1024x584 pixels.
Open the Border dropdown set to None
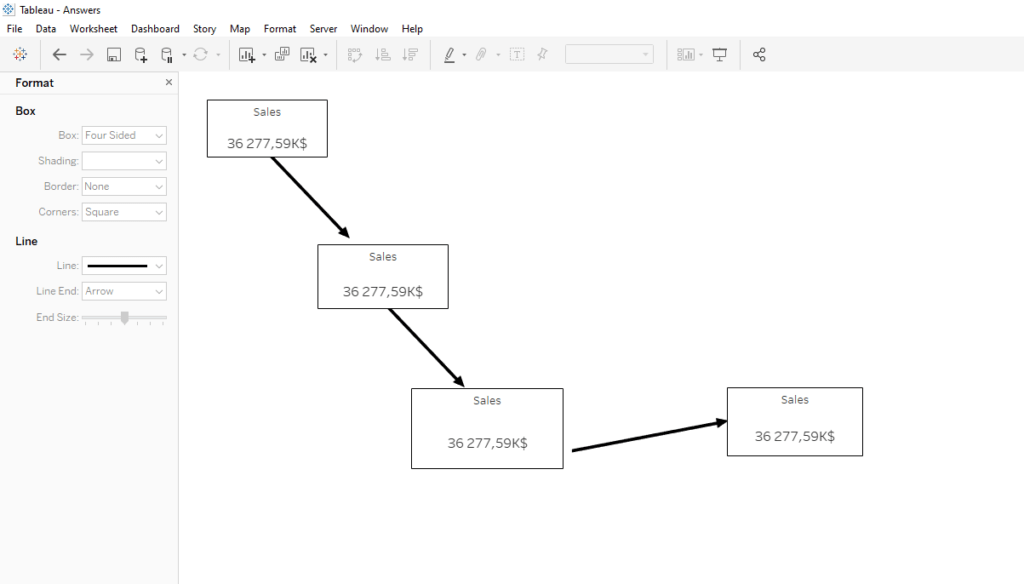pyautogui.click(x=123, y=186)
